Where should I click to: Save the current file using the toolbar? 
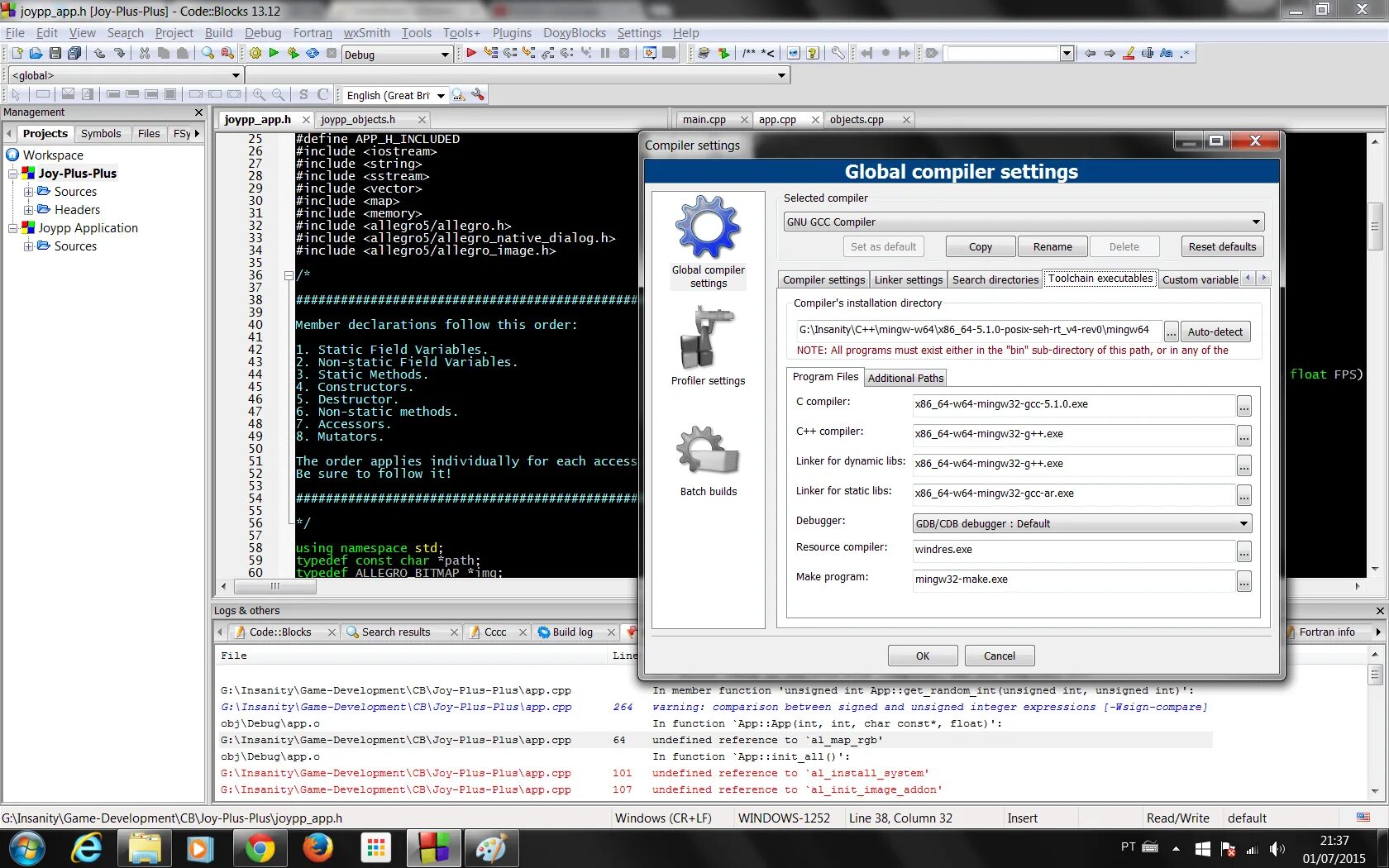pos(55,54)
